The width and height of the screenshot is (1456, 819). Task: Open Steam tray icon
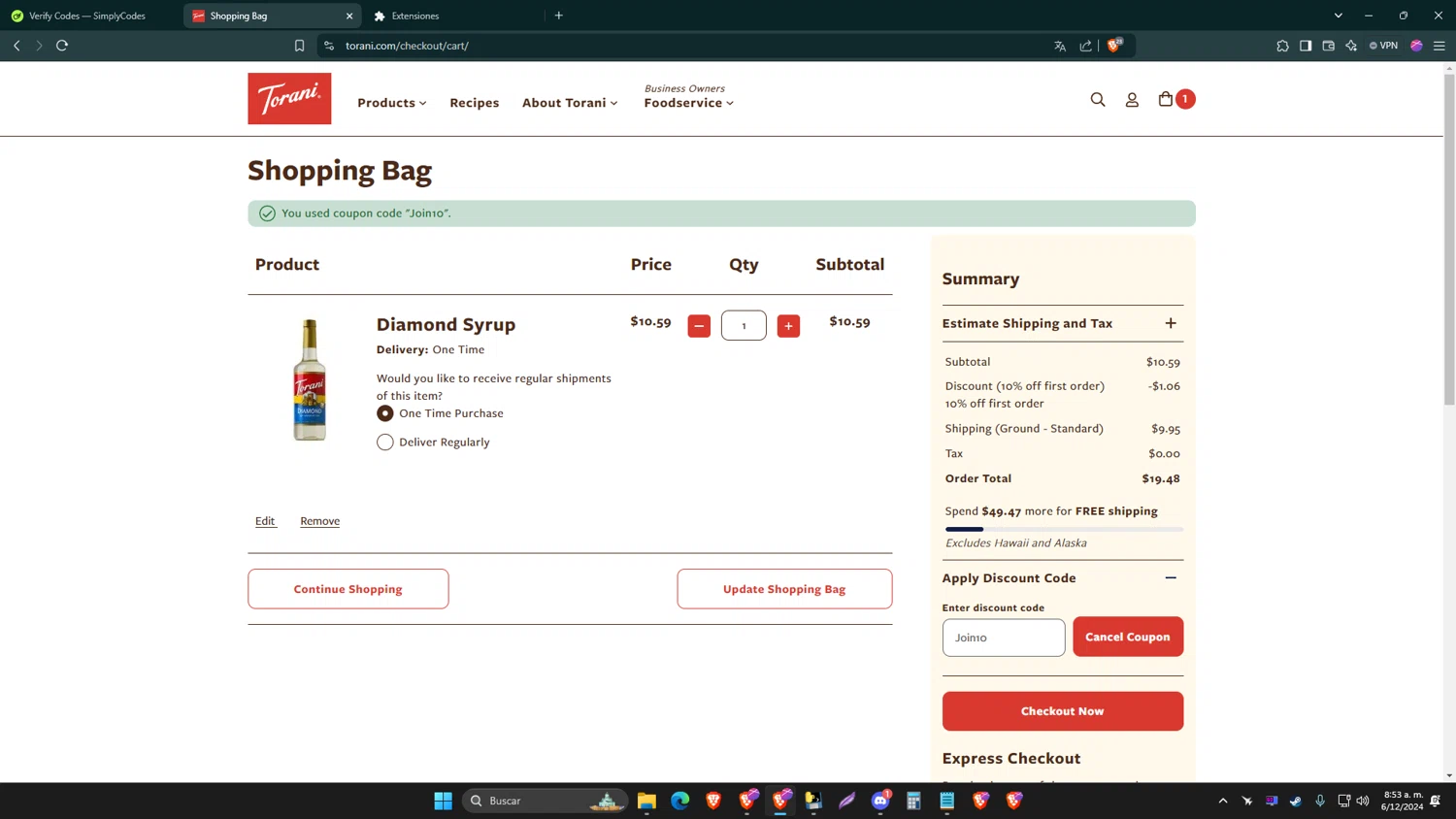tap(1296, 801)
